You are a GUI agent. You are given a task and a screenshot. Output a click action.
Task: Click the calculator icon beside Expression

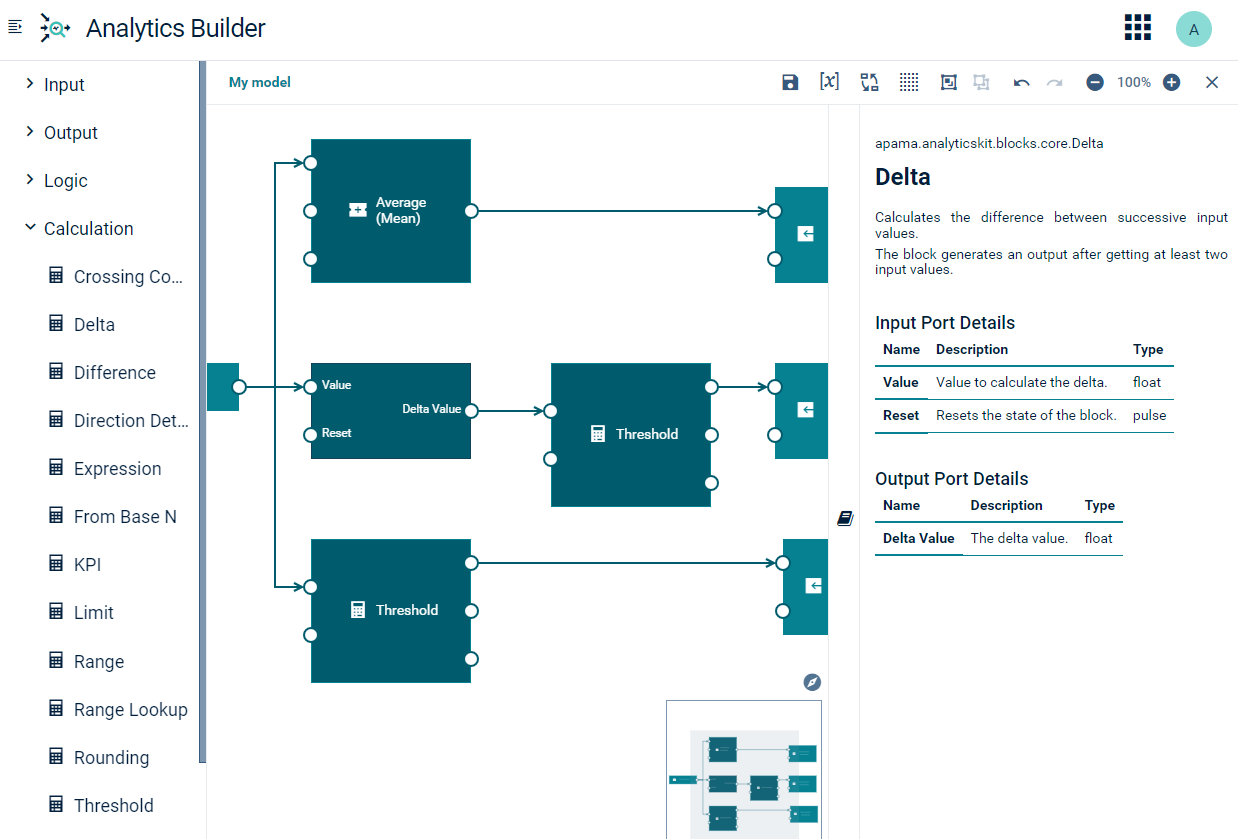56,468
